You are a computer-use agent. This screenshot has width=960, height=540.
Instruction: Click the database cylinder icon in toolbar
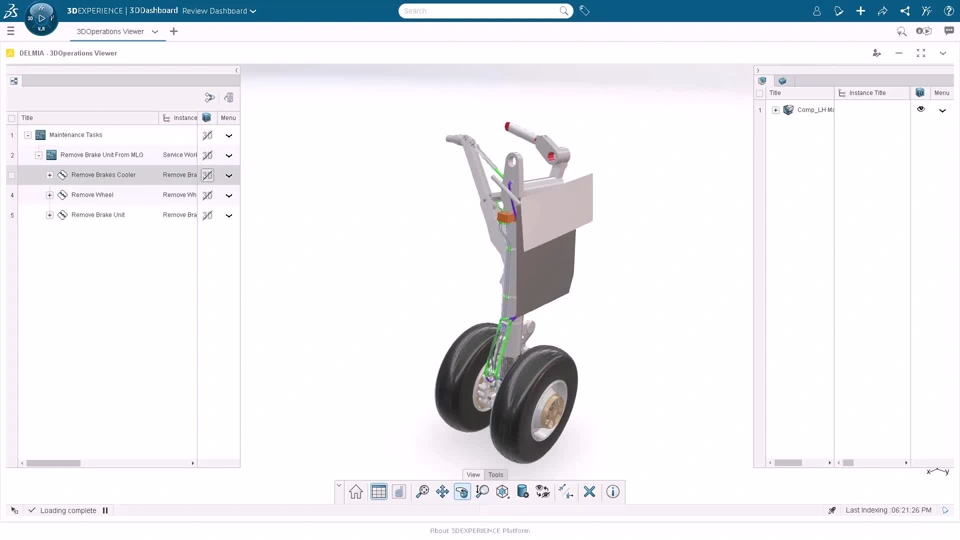[x=522, y=492]
